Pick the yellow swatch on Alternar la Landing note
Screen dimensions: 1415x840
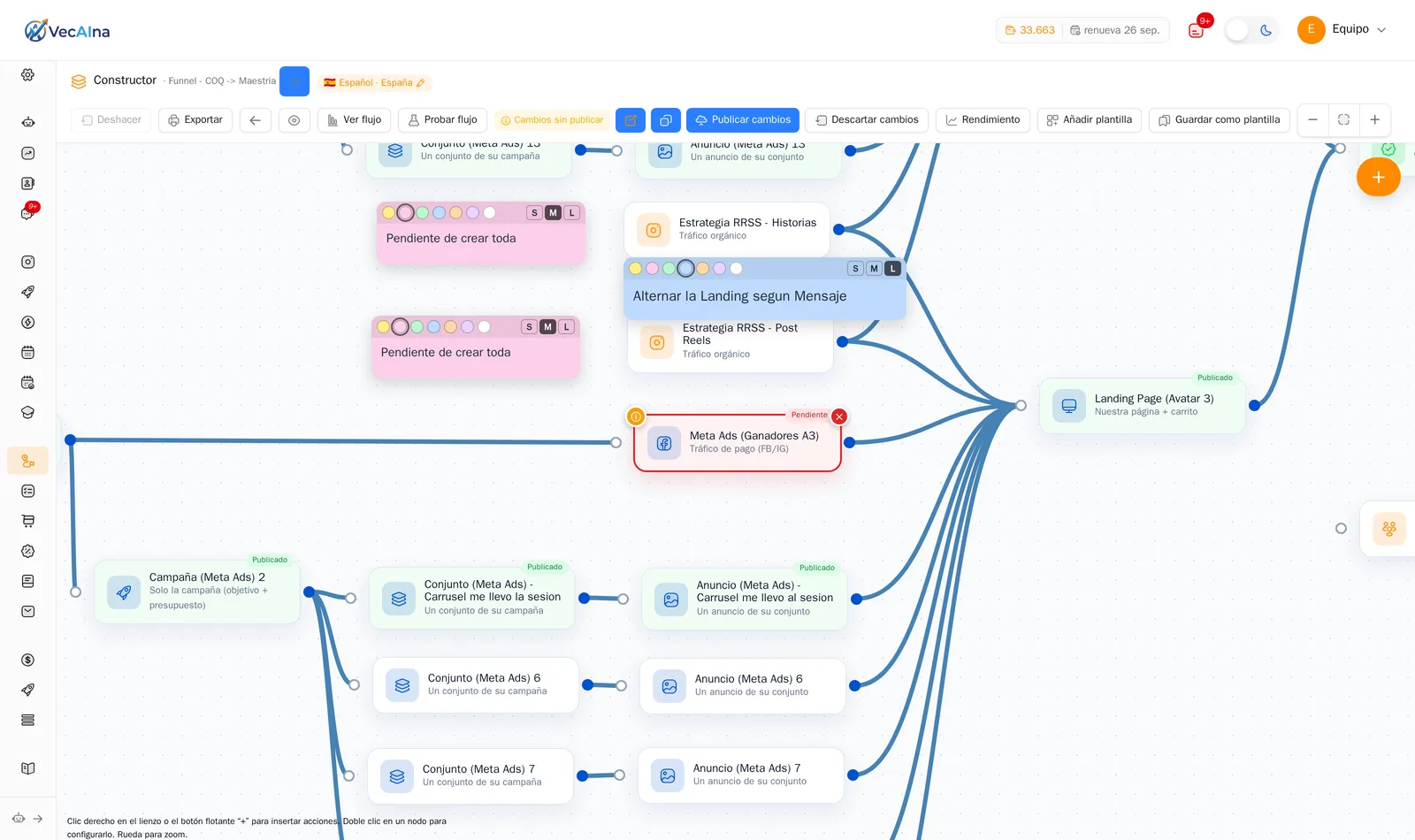pyautogui.click(x=635, y=269)
